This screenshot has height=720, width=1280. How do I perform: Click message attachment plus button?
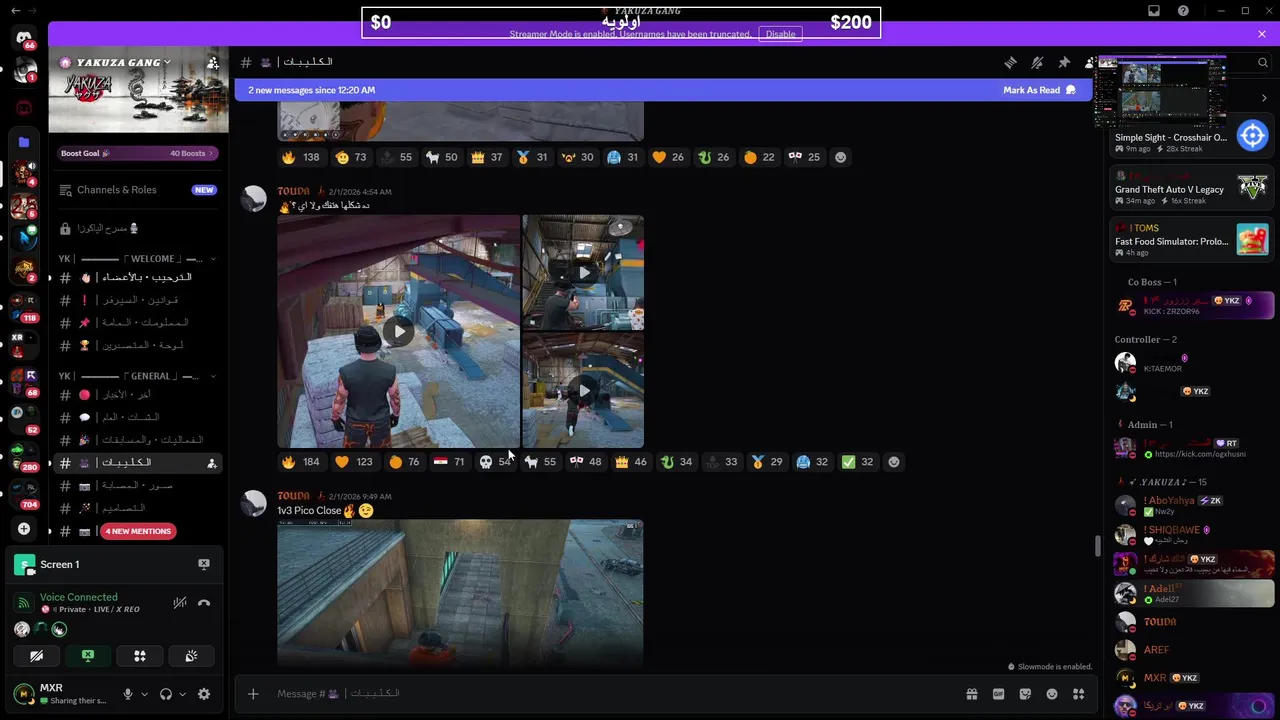click(253, 694)
